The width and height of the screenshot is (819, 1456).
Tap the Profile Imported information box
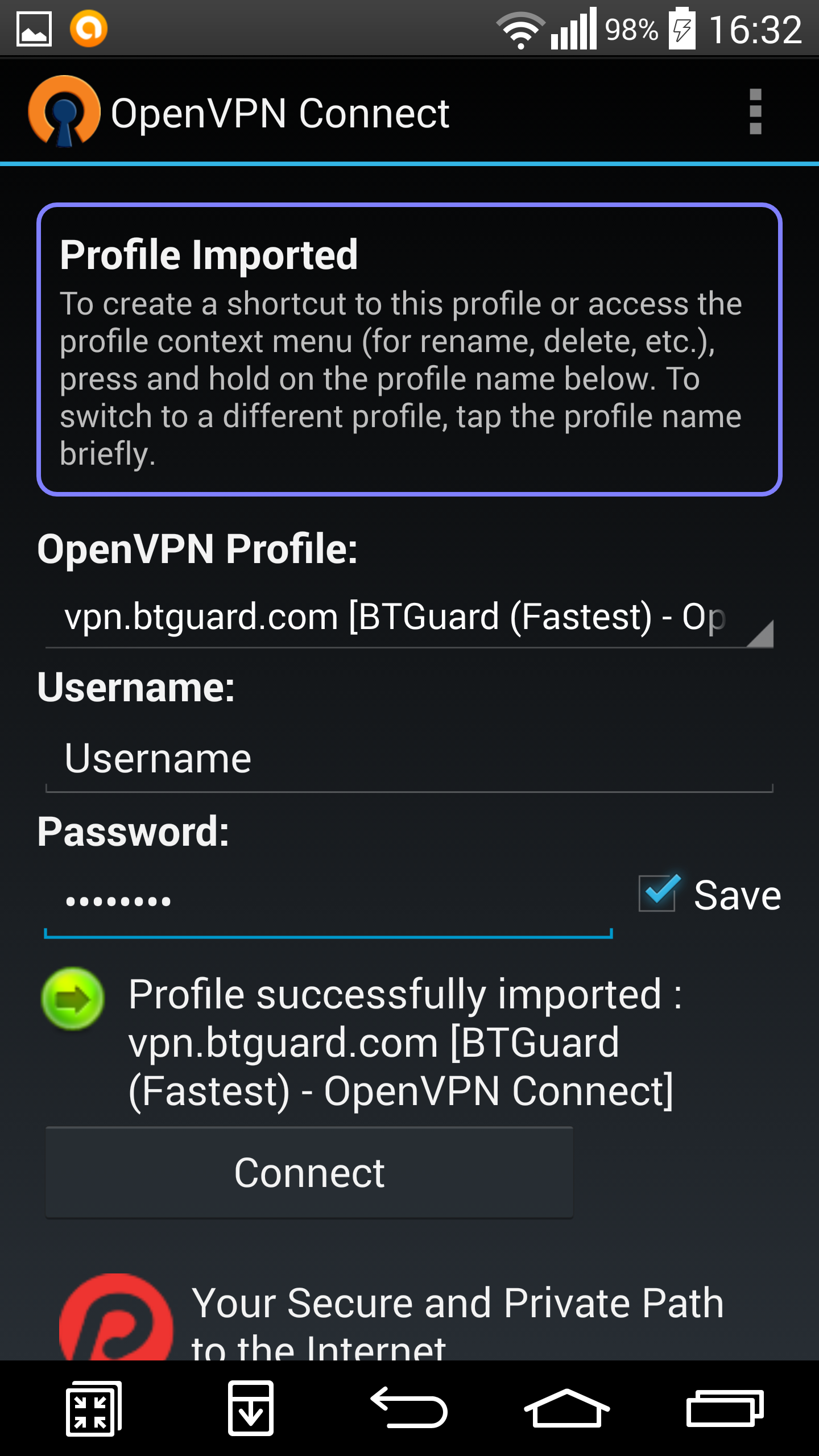[x=409, y=349]
